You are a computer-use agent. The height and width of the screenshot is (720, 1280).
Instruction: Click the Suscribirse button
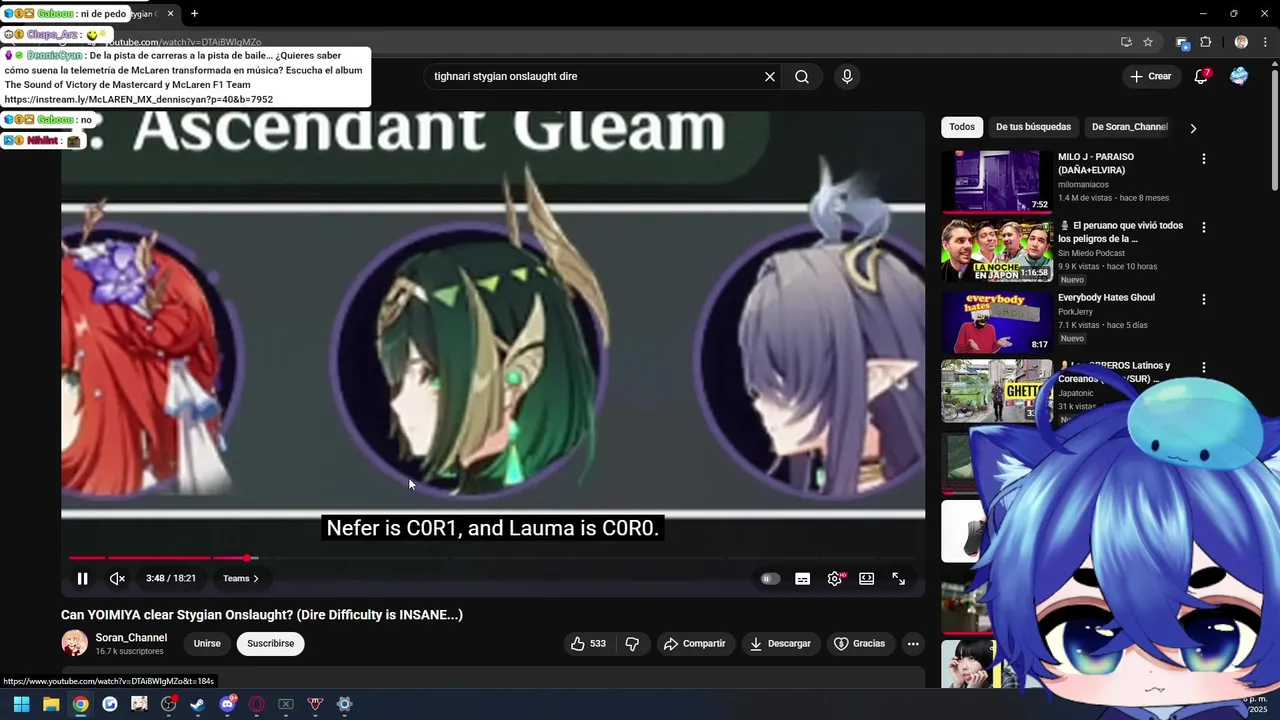point(270,643)
